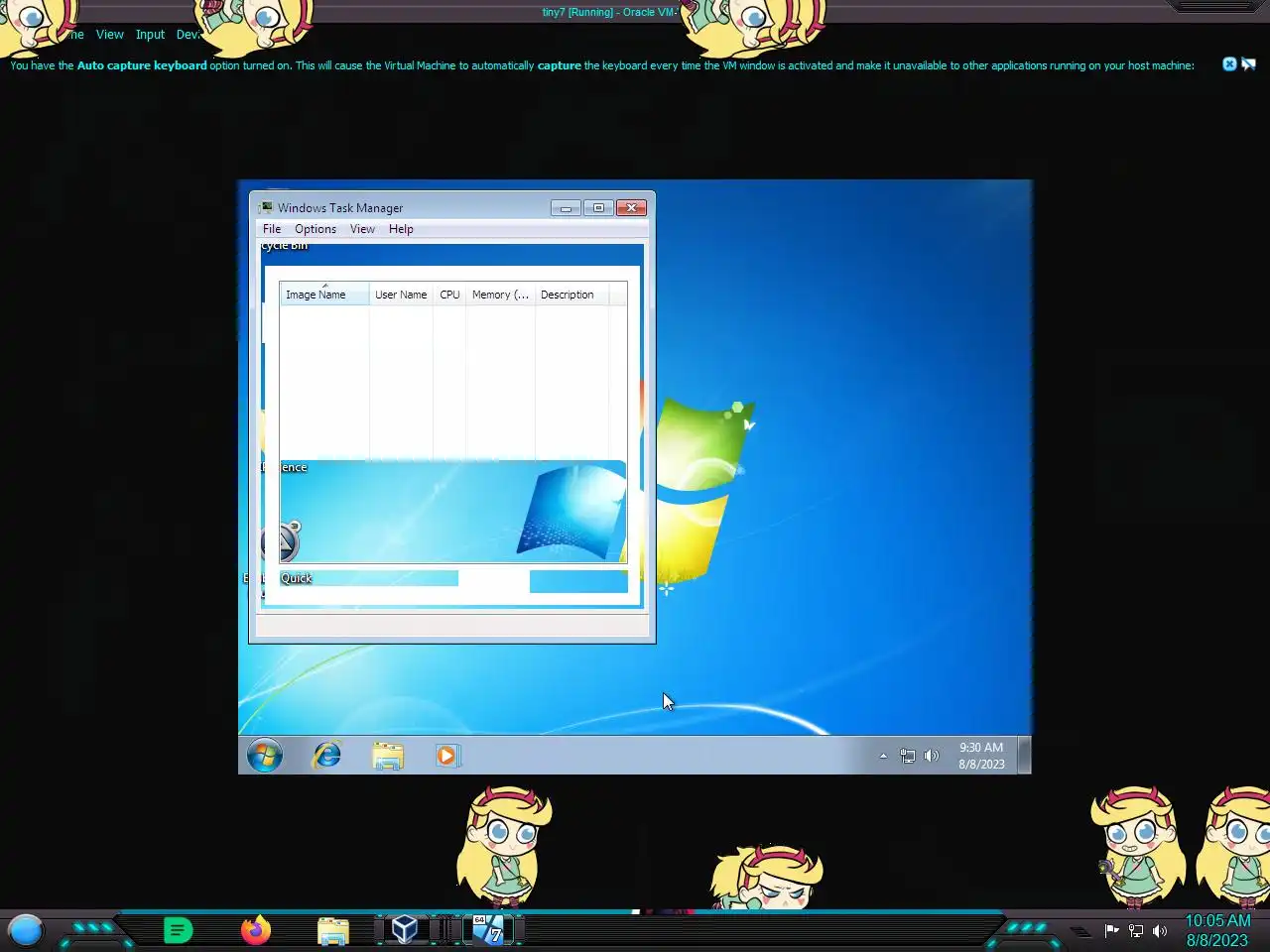Sort processes by Memory column

pyautogui.click(x=500, y=295)
